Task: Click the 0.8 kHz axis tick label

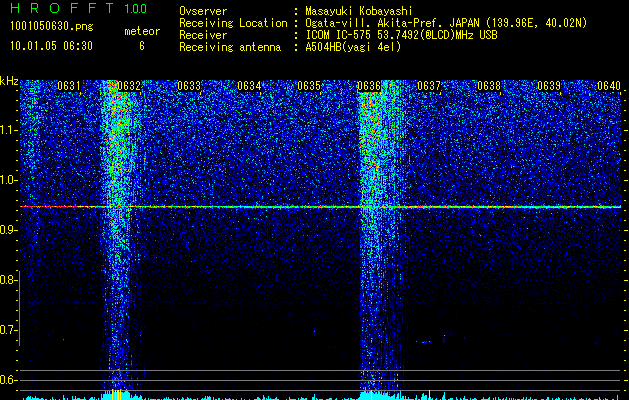Action: [x=8, y=280]
